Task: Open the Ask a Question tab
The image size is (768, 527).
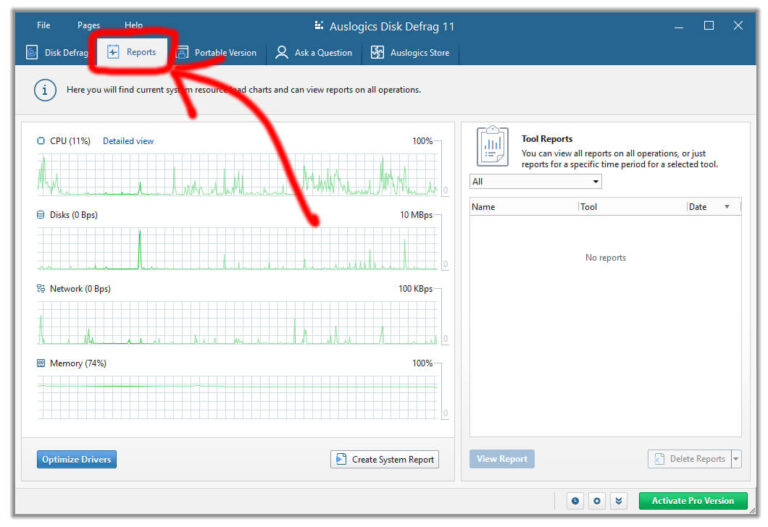Action: (x=314, y=52)
